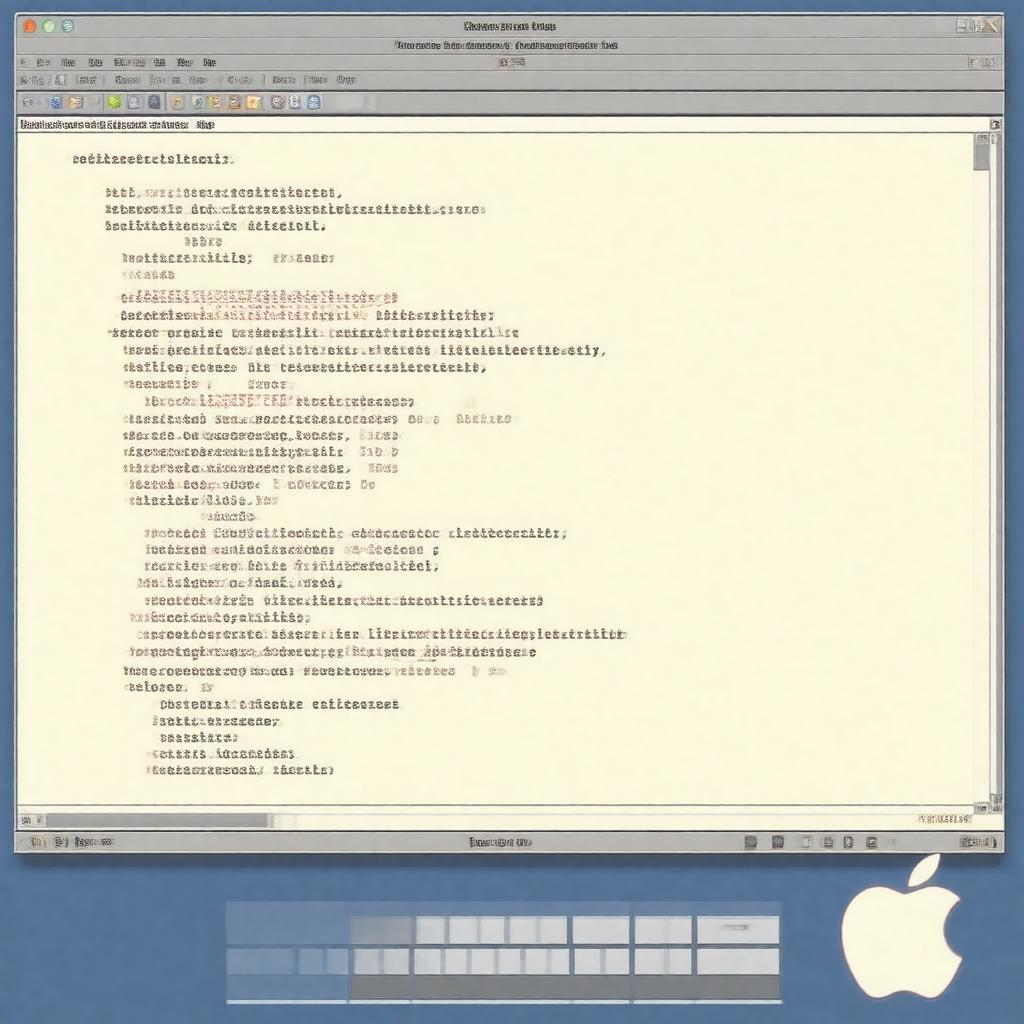This screenshot has height=1024, width=1024.
Task: Select the green syntax-check toolbar icon
Action: click(x=113, y=103)
